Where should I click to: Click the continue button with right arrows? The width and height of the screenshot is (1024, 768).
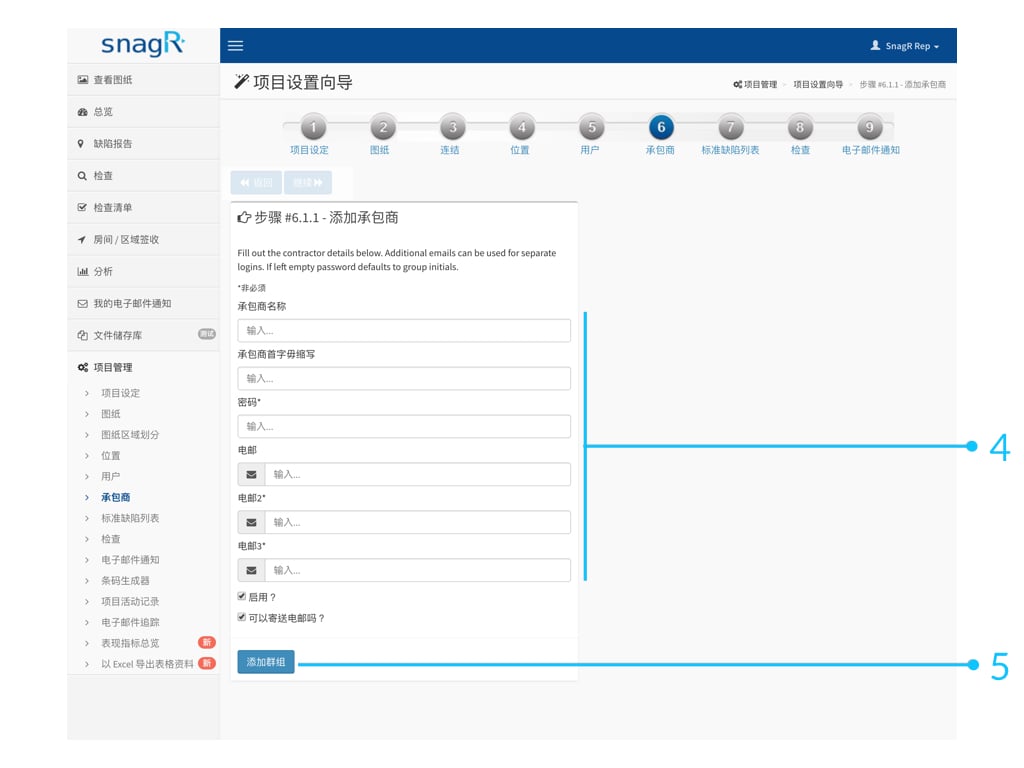coord(308,183)
